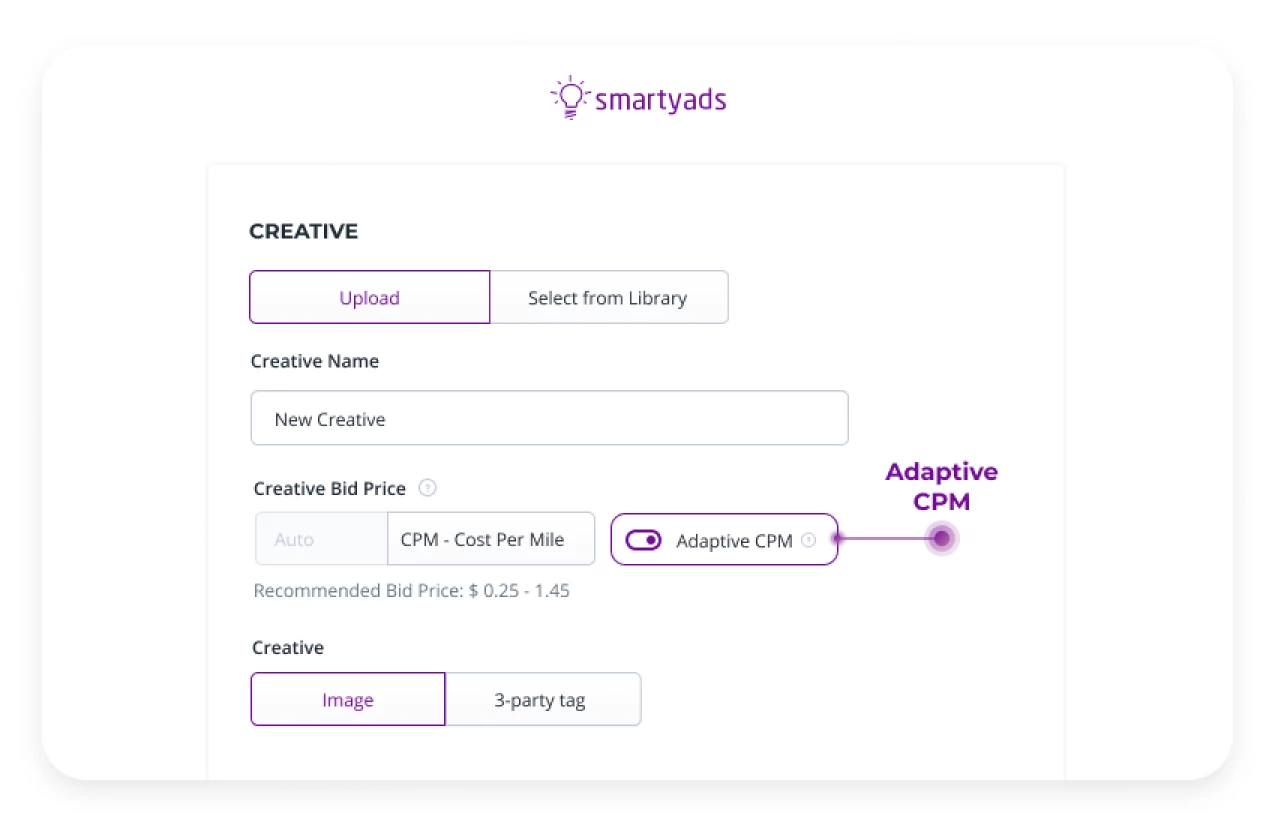Click the New Creative name field
The image size is (1275, 825).
(549, 419)
